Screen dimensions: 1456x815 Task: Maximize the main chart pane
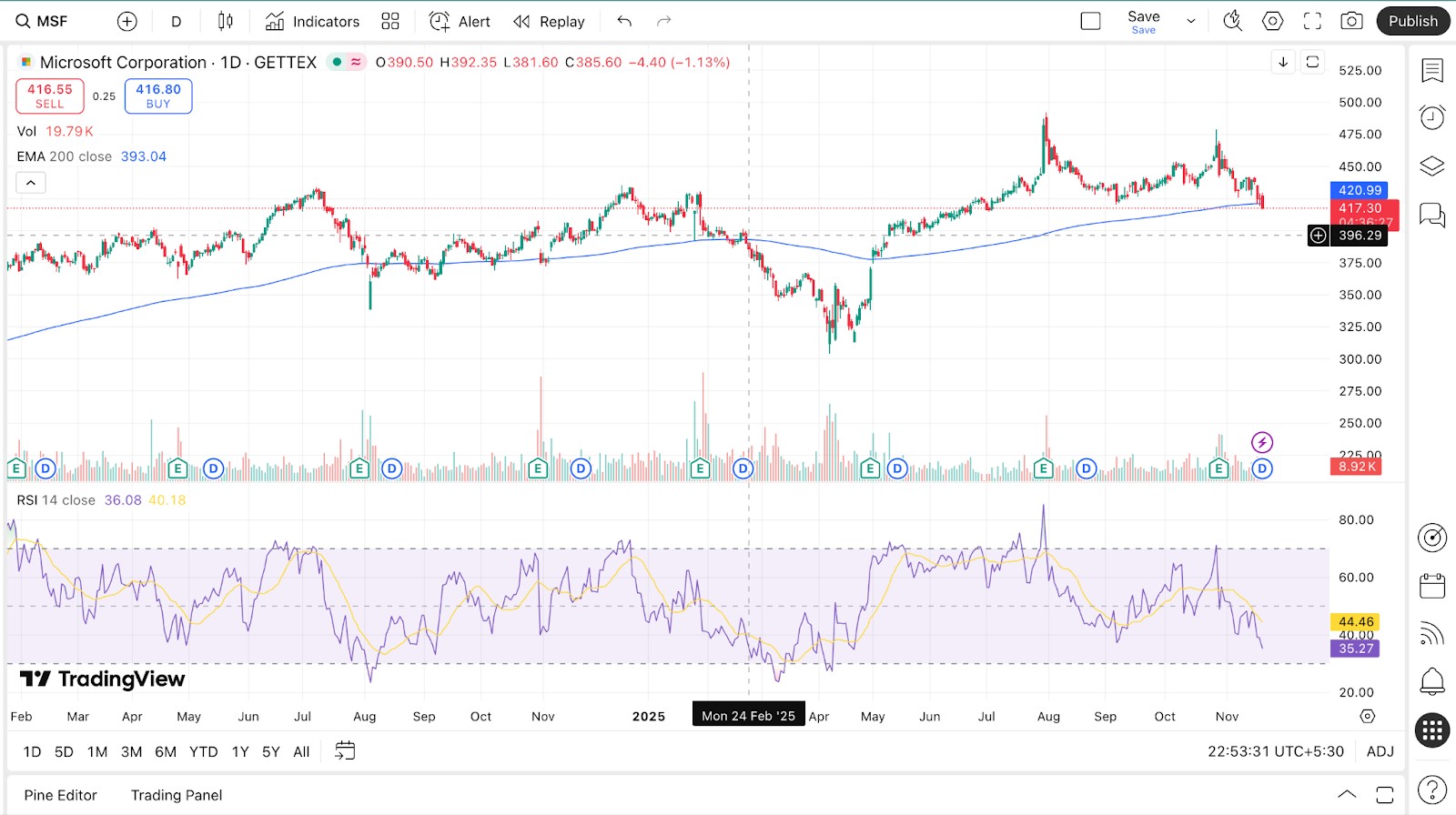point(1312,62)
